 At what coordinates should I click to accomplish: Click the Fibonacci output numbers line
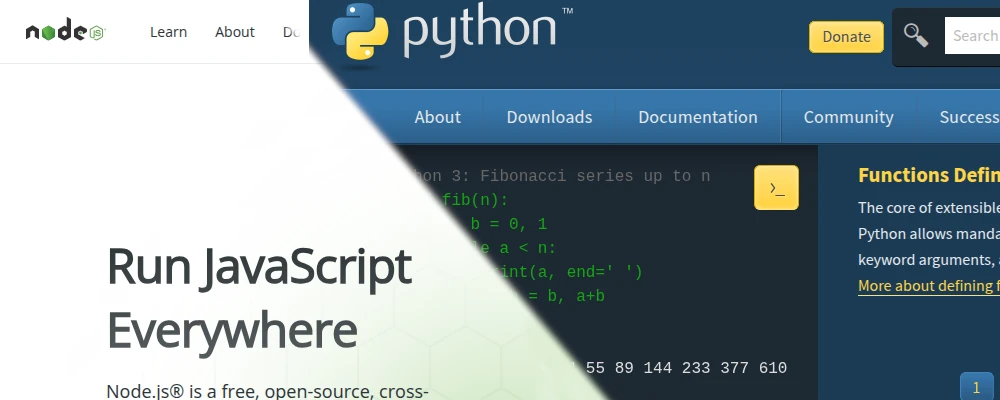point(682,368)
